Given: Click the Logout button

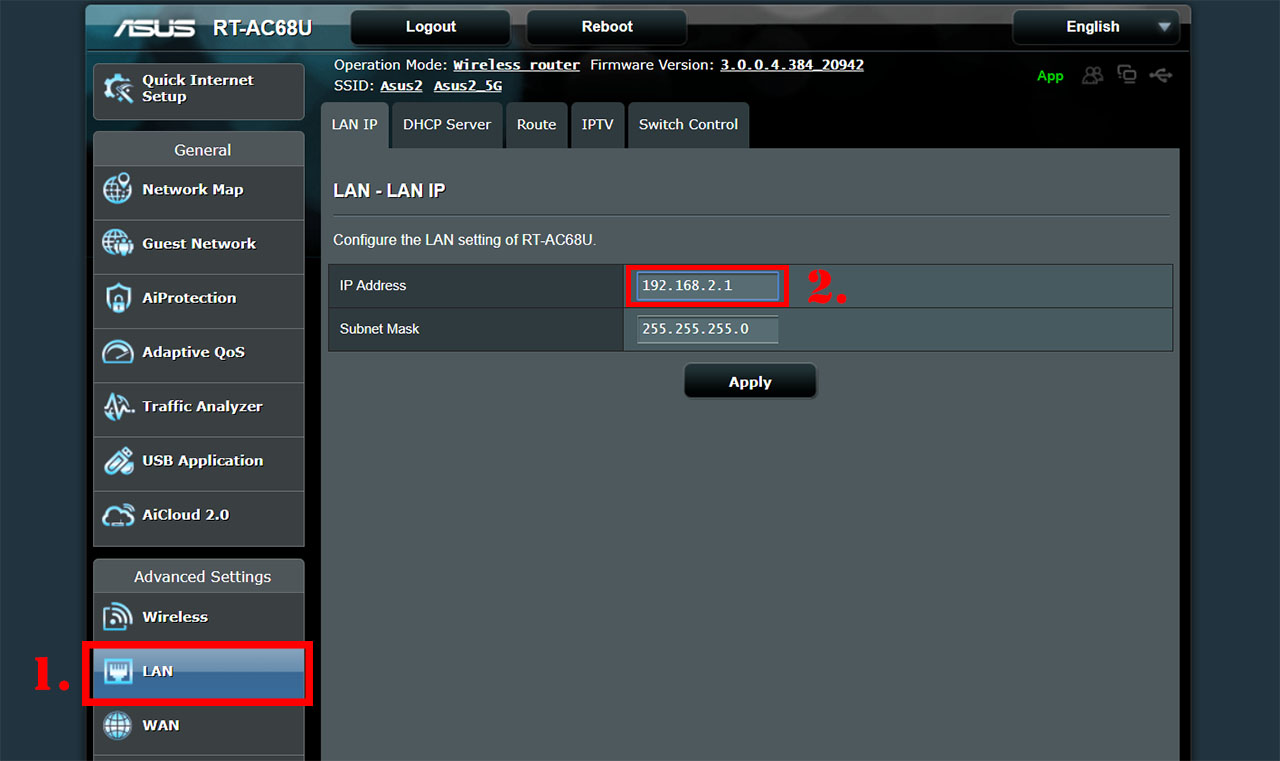Looking at the screenshot, I should click(x=431, y=27).
